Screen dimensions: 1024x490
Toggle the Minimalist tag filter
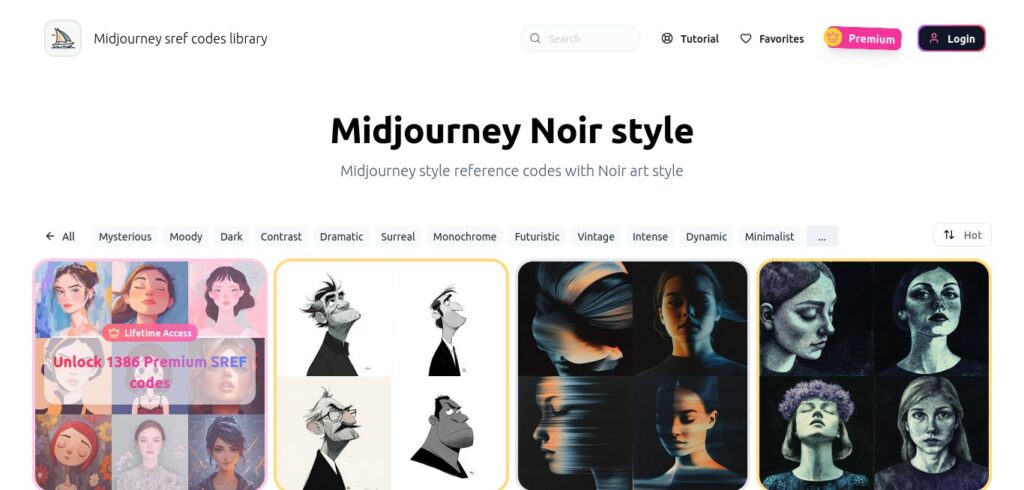[x=769, y=237]
